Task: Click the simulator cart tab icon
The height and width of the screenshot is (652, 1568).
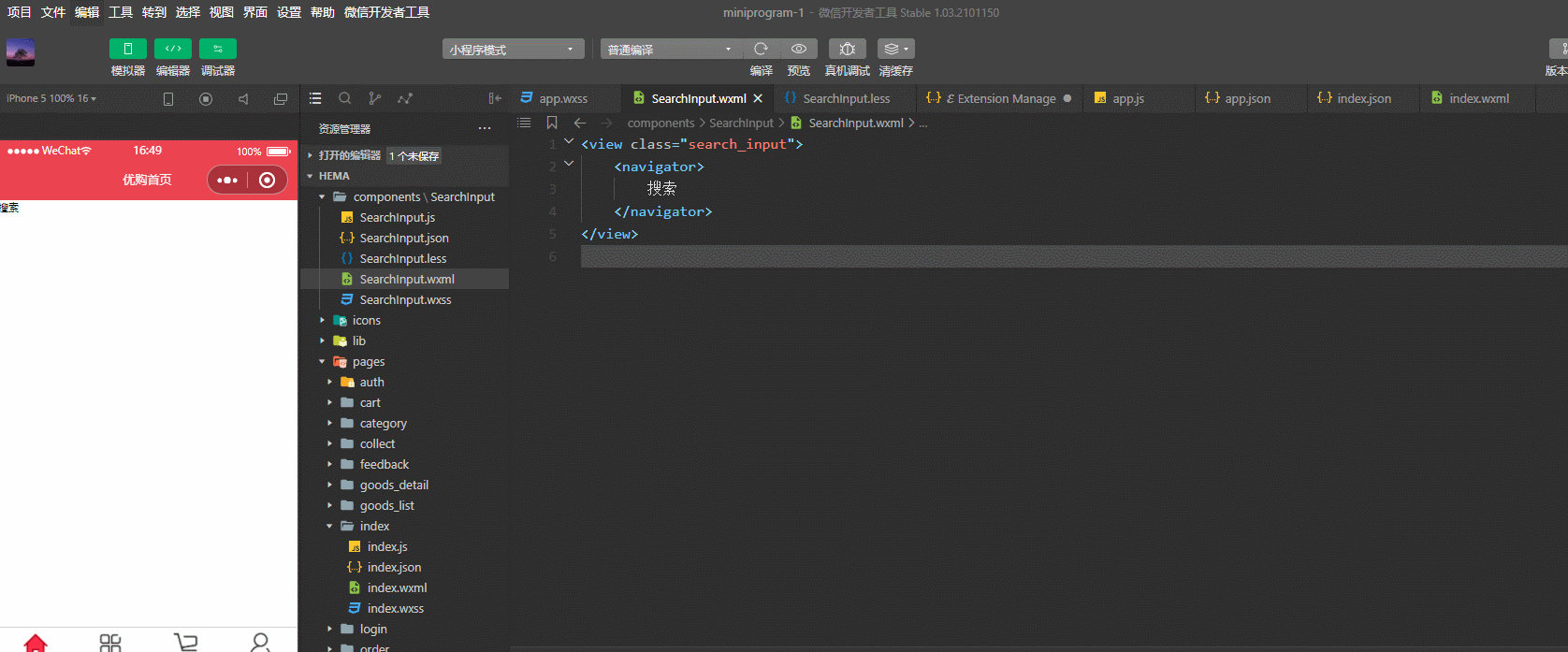Action: (x=185, y=643)
